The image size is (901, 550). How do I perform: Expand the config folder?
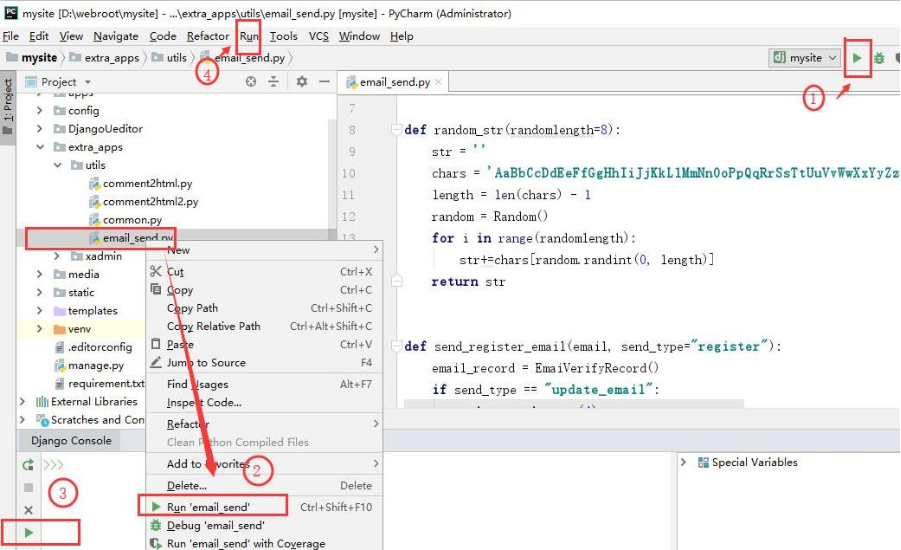click(x=40, y=110)
